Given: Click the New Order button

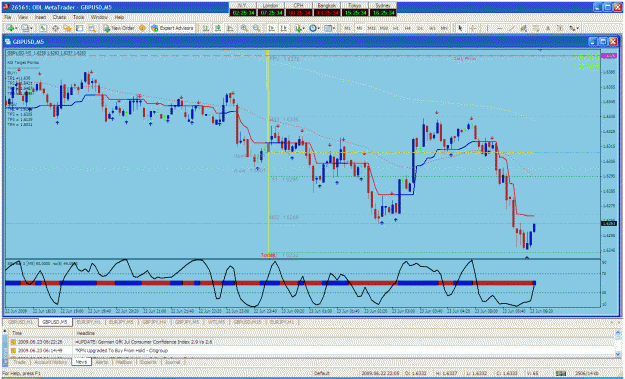Looking at the screenshot, I should [x=119, y=28].
